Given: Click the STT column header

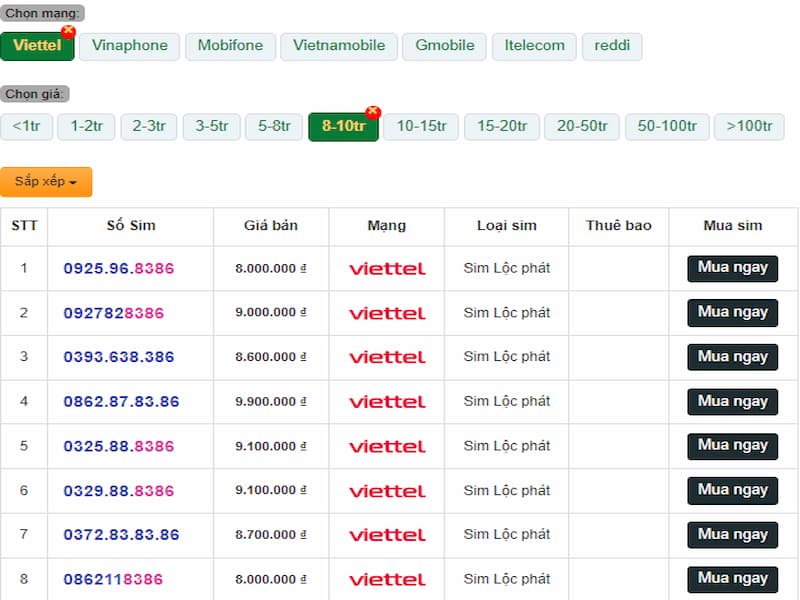Looking at the screenshot, I should point(24,226).
